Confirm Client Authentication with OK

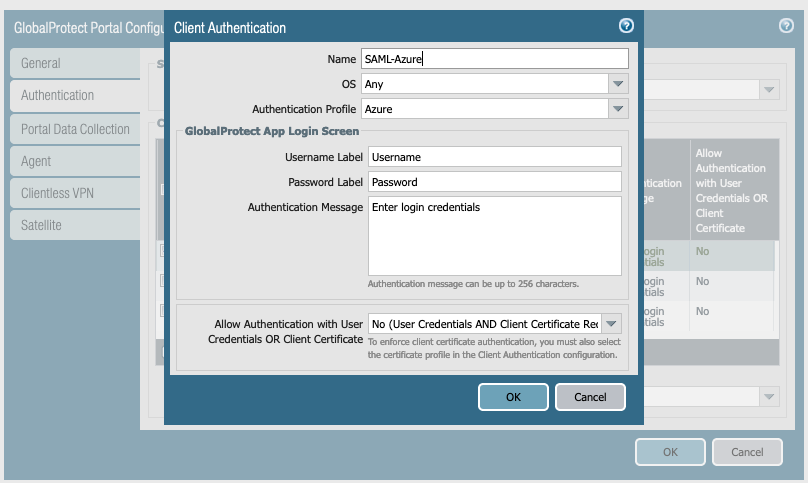[x=513, y=397]
